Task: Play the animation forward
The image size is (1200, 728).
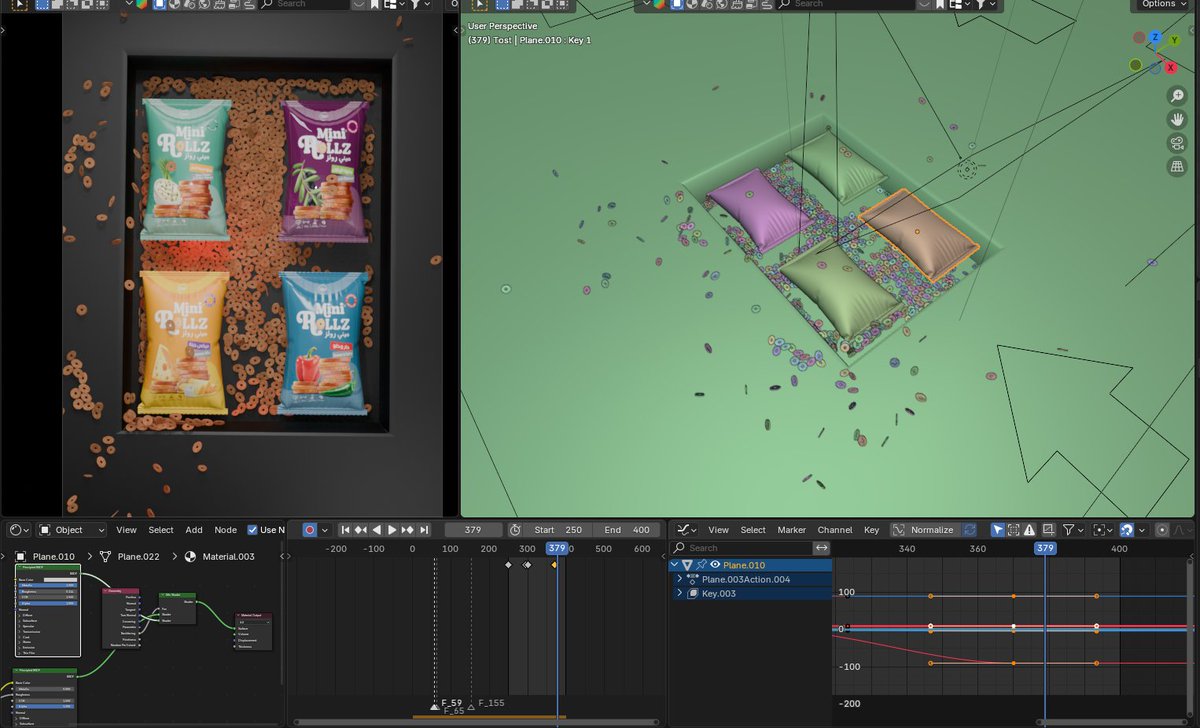Action: pos(392,530)
